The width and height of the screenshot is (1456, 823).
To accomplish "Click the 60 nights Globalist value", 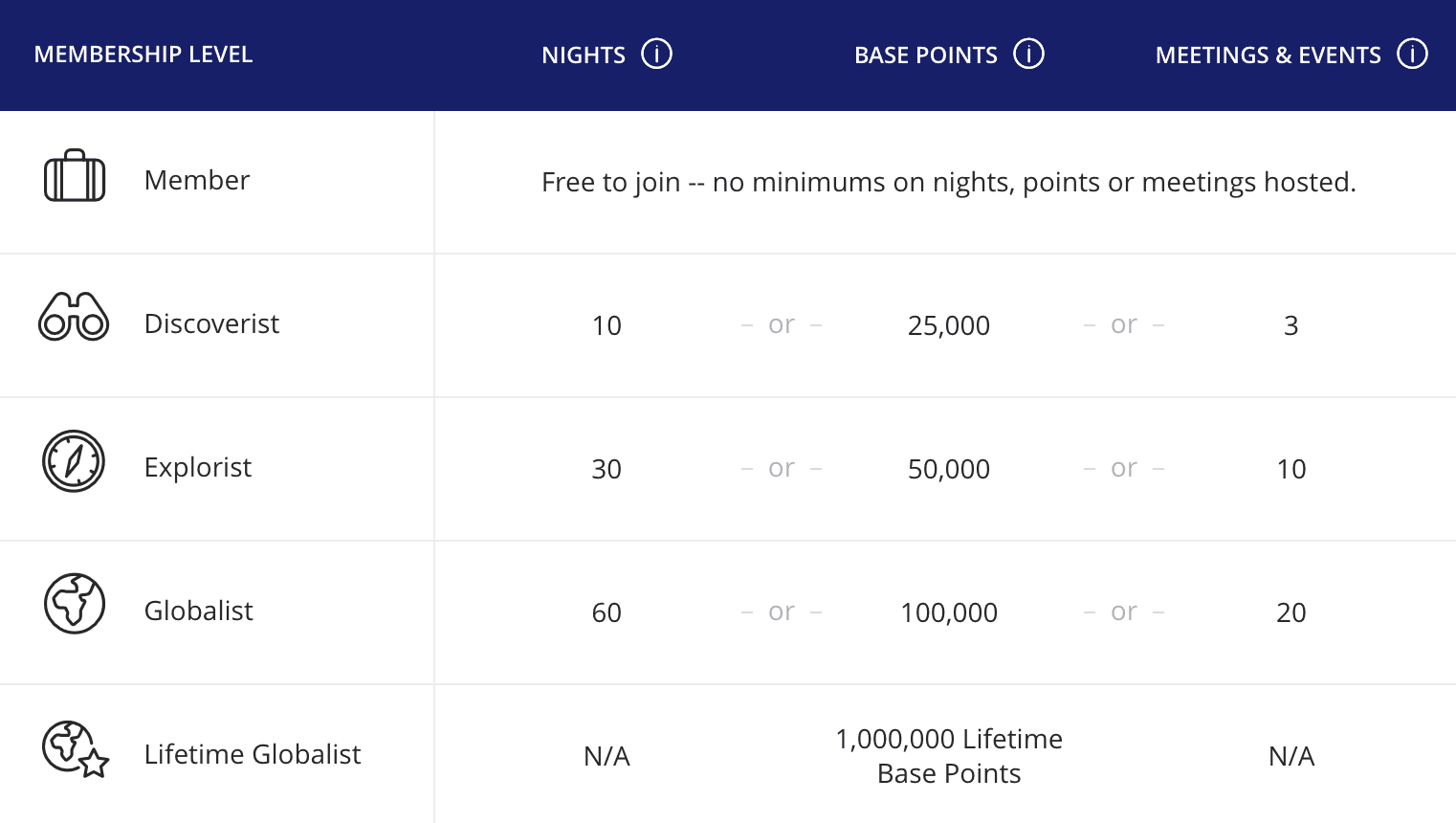I will pyautogui.click(x=607, y=612).
